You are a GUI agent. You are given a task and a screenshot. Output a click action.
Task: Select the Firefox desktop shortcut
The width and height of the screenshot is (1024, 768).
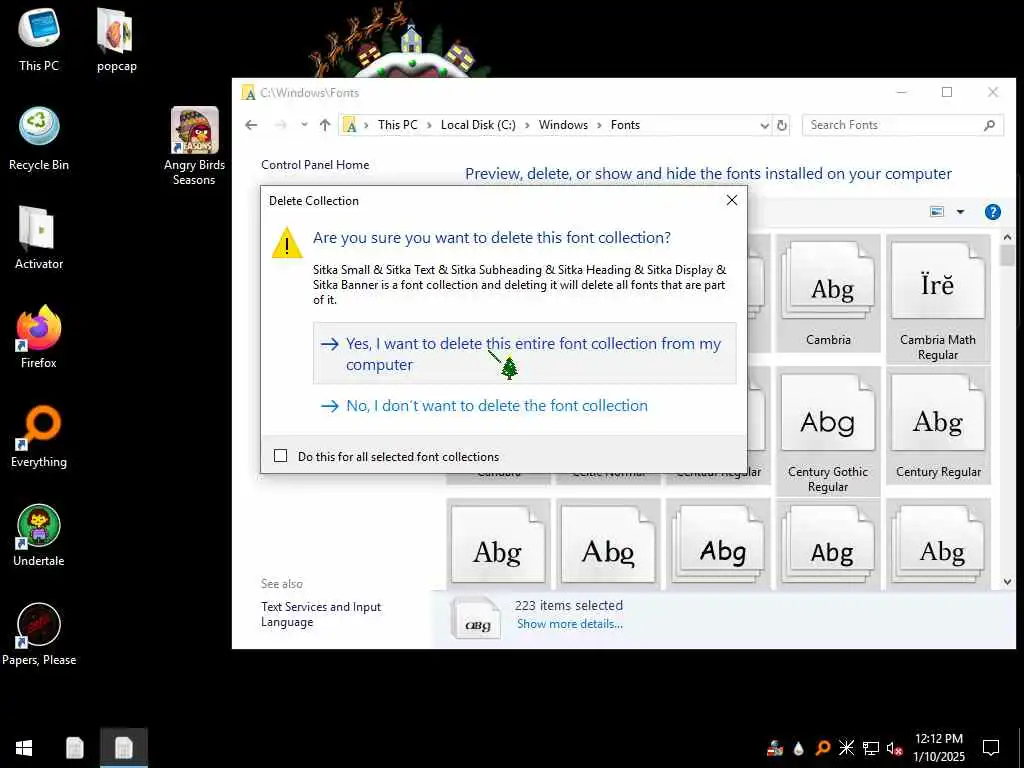[39, 337]
